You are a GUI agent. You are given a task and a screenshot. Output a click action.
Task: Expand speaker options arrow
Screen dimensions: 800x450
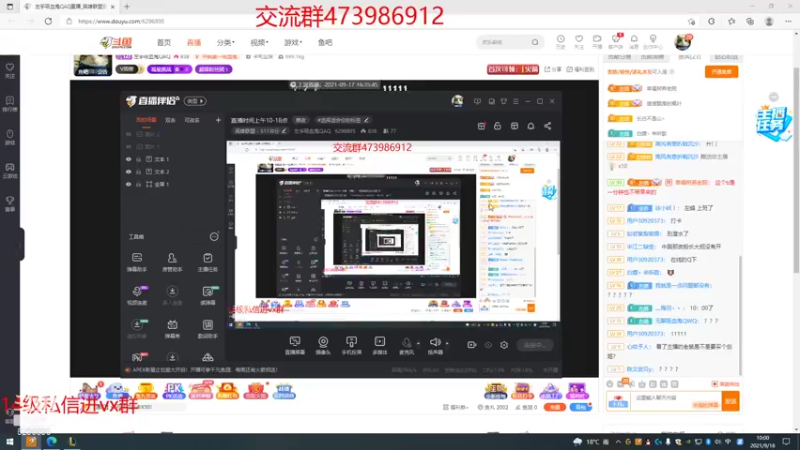[447, 343]
